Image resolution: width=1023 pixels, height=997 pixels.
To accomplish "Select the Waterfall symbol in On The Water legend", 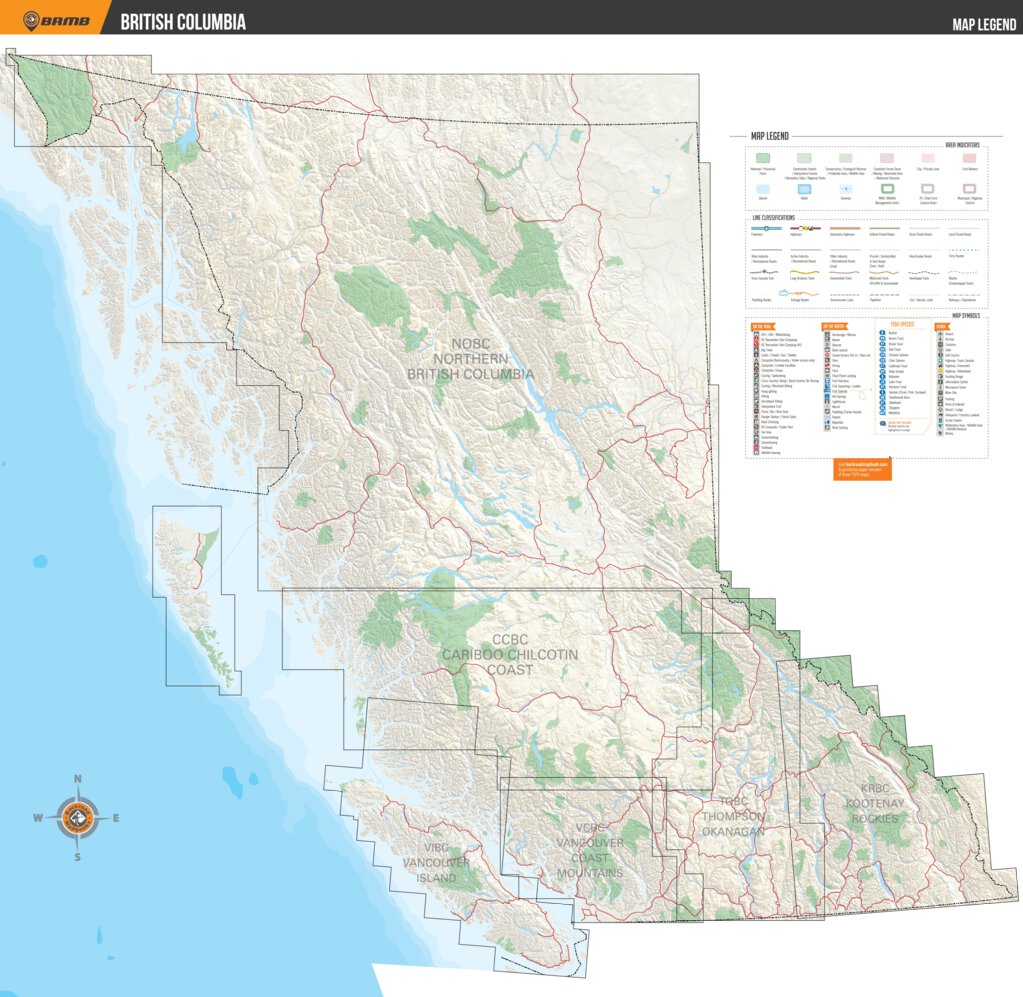I will click(825, 422).
